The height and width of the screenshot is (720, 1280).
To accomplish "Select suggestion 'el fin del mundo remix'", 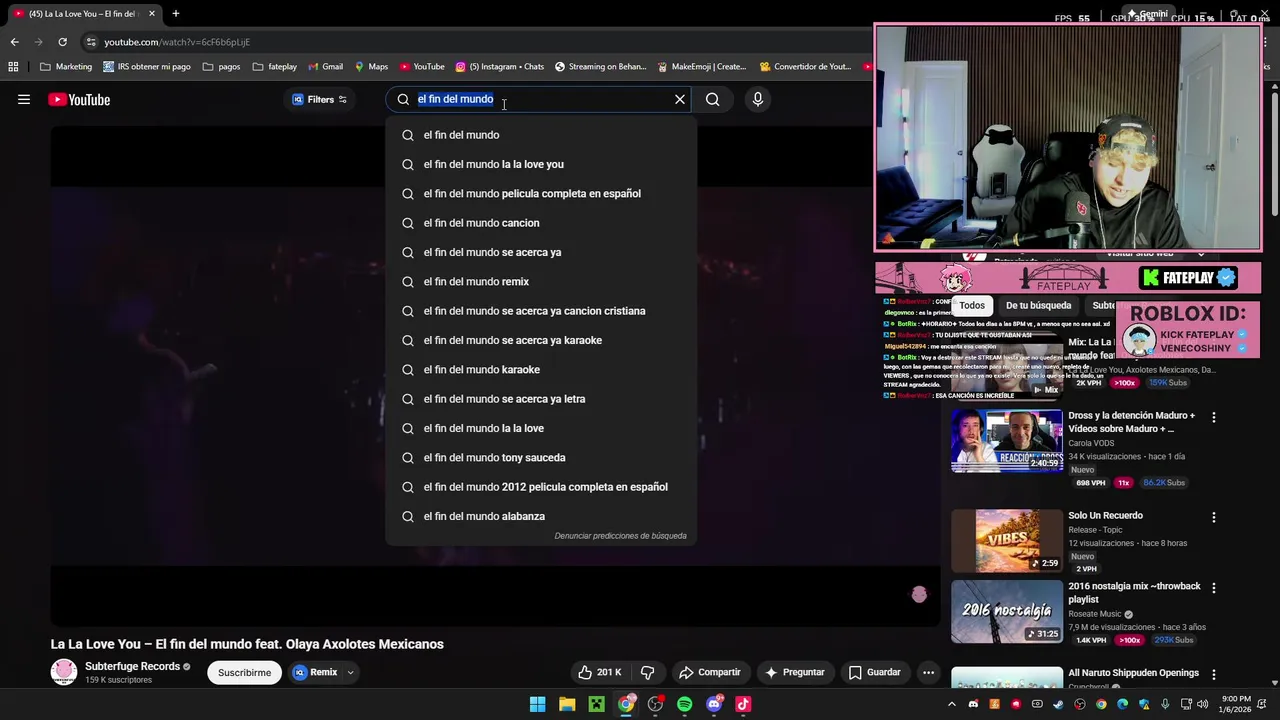I will point(541,282).
